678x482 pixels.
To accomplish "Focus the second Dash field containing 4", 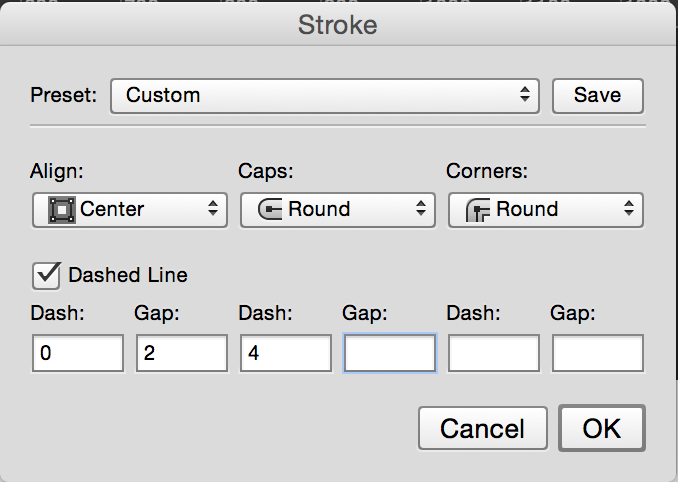I will (x=286, y=353).
